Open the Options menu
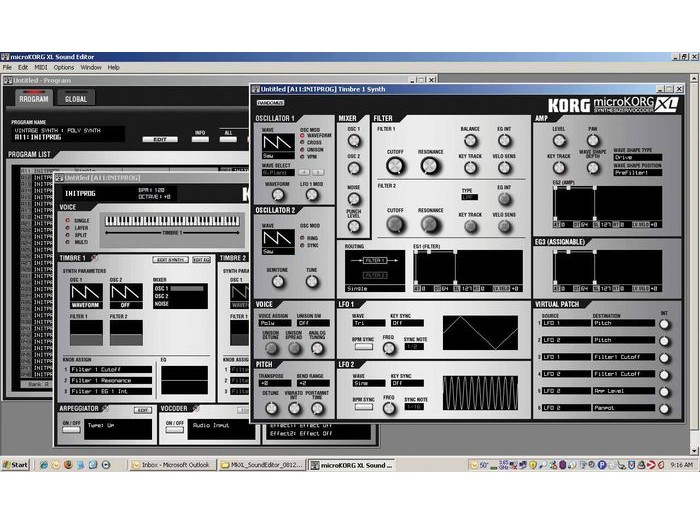The width and height of the screenshot is (700, 525). click(64, 67)
